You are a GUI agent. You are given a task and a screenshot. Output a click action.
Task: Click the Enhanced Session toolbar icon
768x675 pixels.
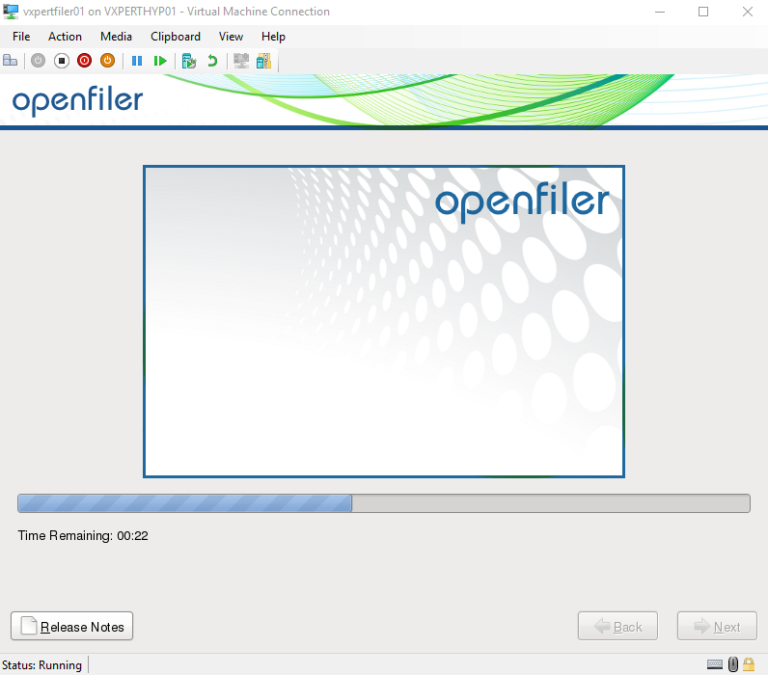pyautogui.click(x=241, y=61)
